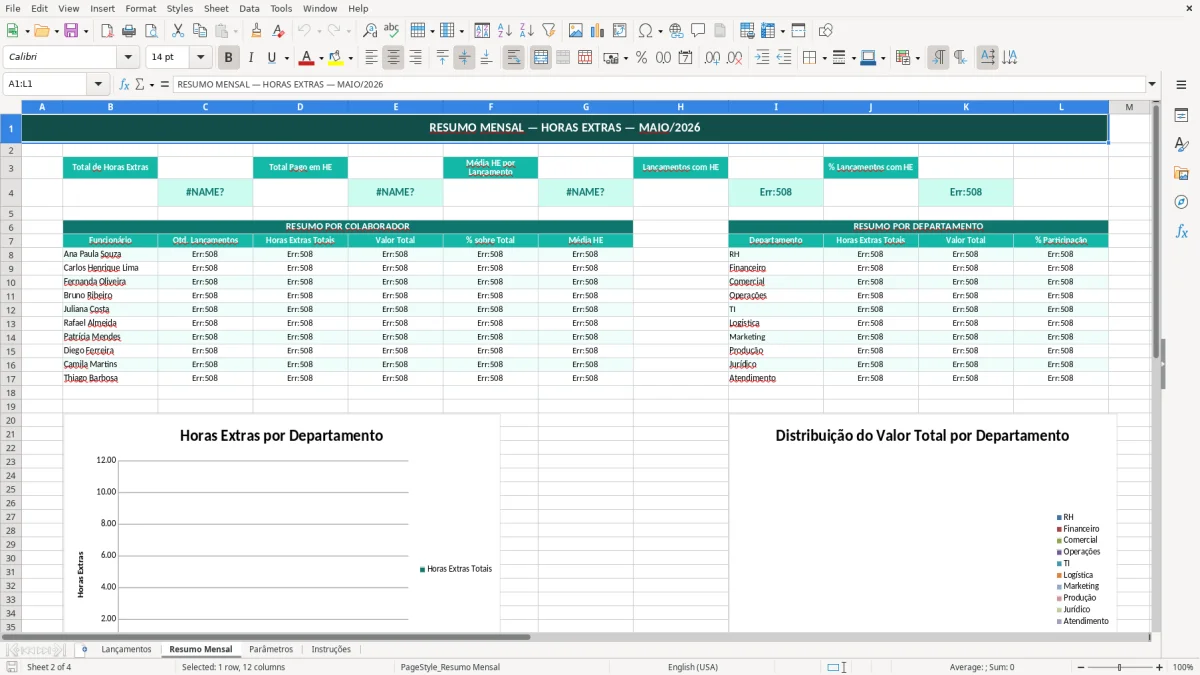Open the Format menu
The height and width of the screenshot is (675, 1200).
pyautogui.click(x=141, y=8)
